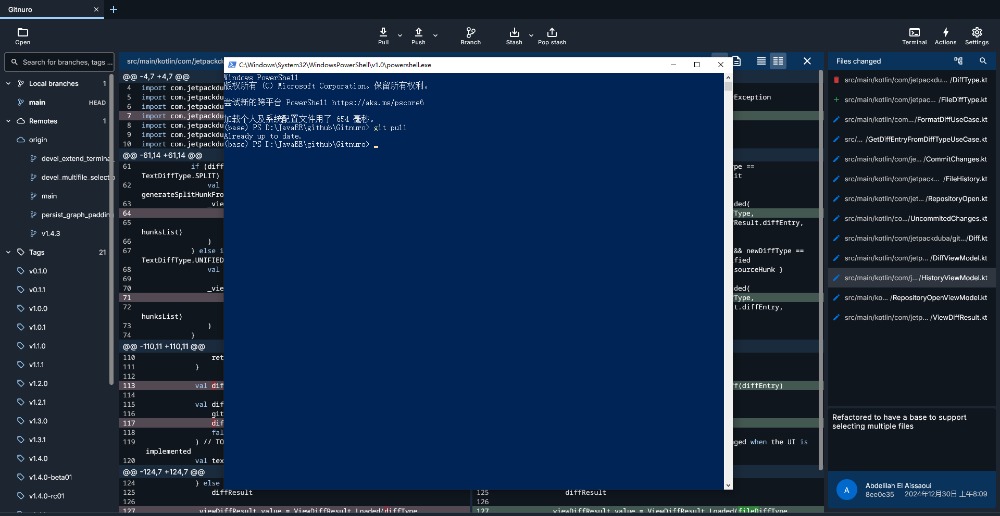Viewport: 1000px width, 516px height.
Task: Collapse the Tags section
Action: click(x=9, y=252)
